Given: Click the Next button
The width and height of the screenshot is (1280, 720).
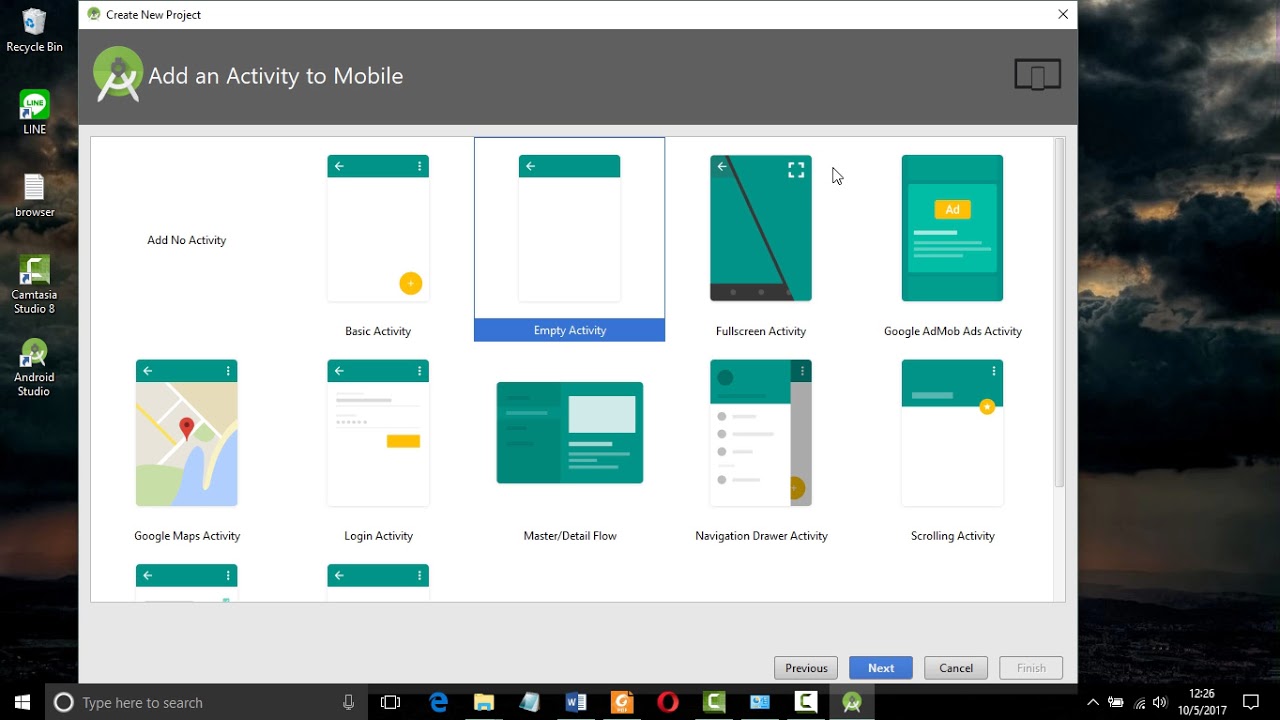Looking at the screenshot, I should (x=881, y=668).
